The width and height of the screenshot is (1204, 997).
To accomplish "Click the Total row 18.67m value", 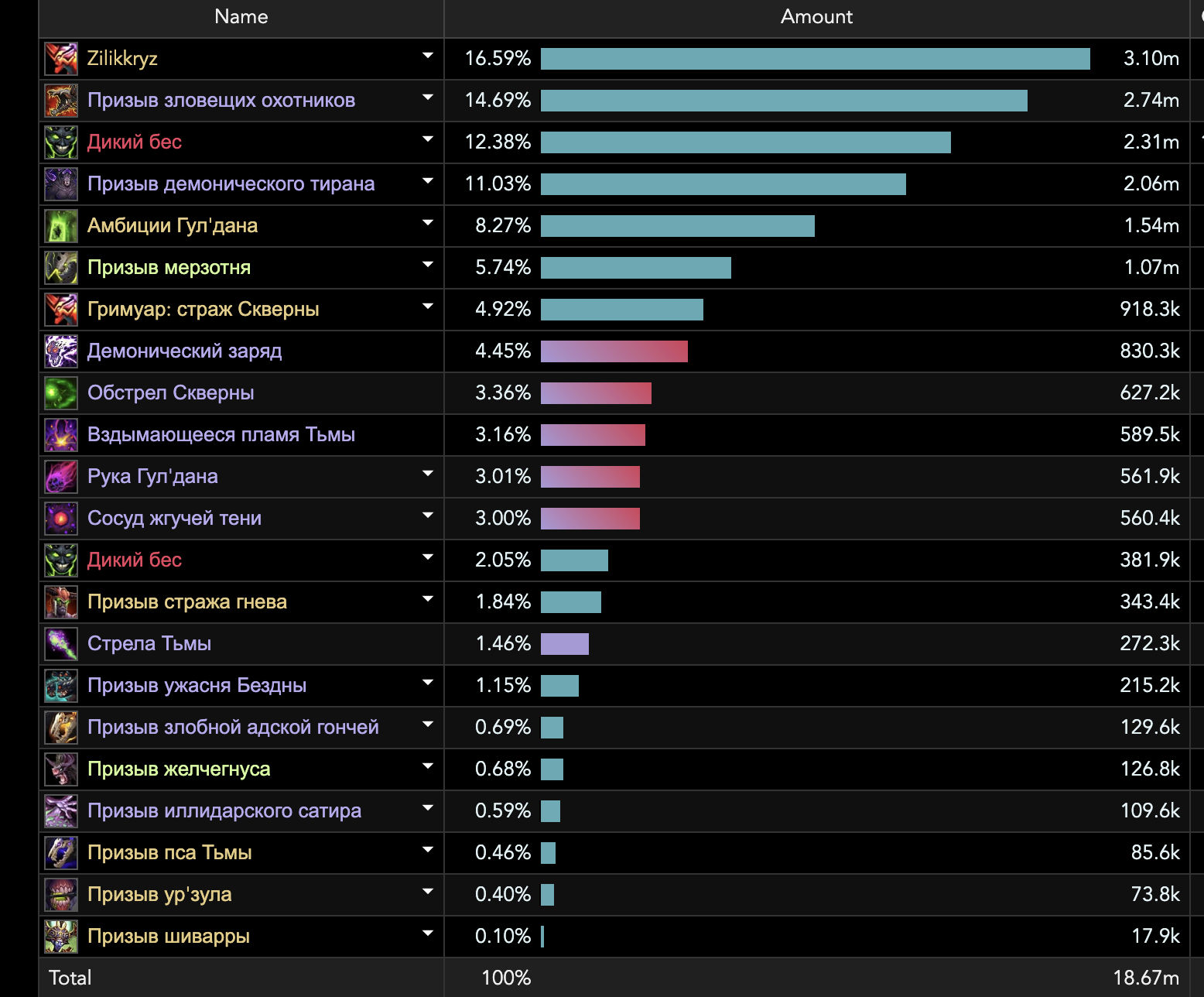I will [x=1145, y=978].
